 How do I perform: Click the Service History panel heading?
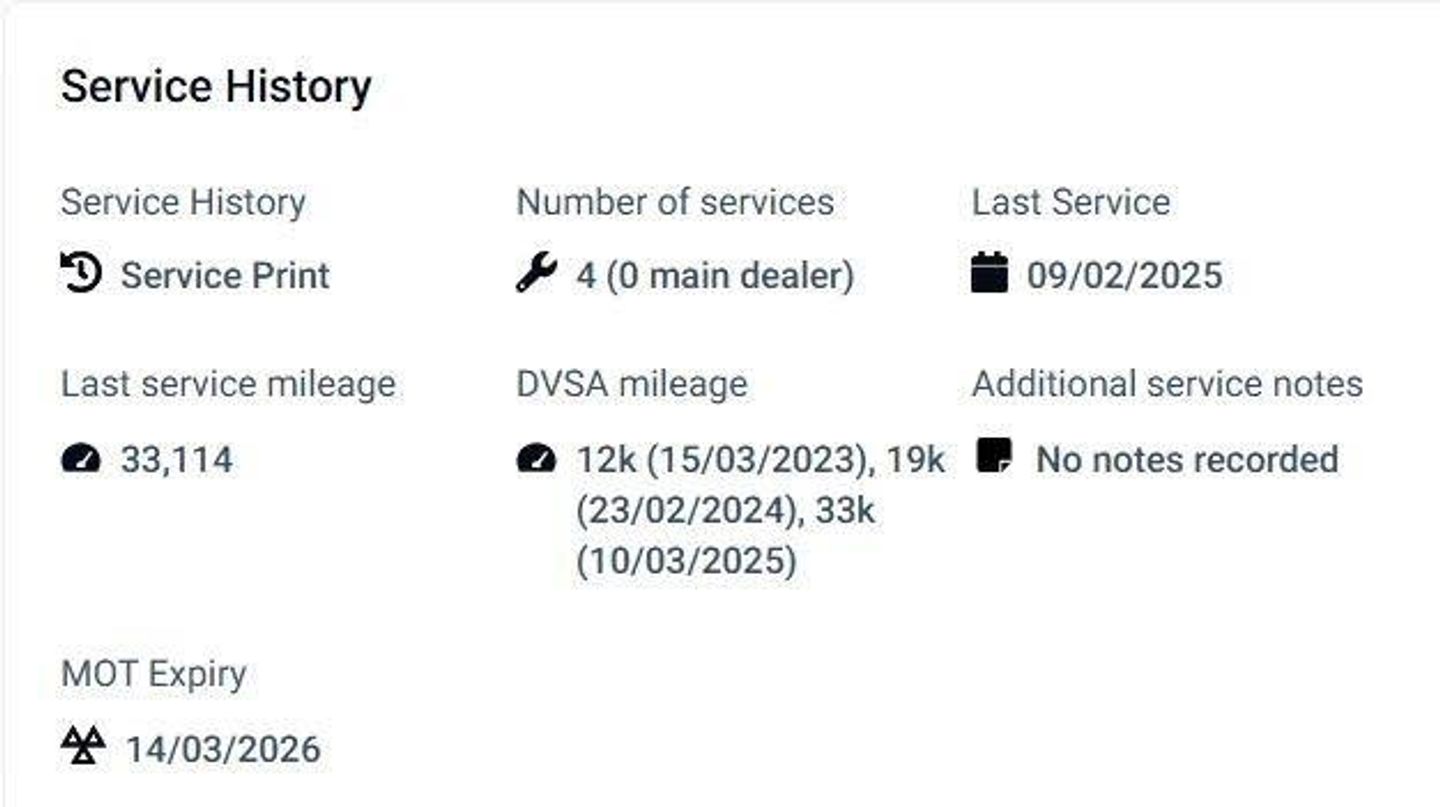216,86
